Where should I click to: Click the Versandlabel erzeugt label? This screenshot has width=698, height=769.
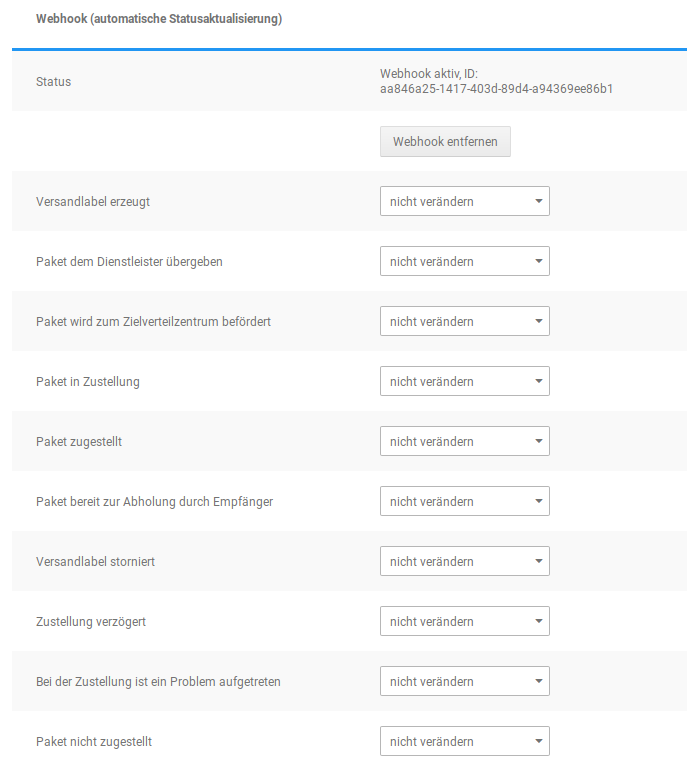click(93, 202)
